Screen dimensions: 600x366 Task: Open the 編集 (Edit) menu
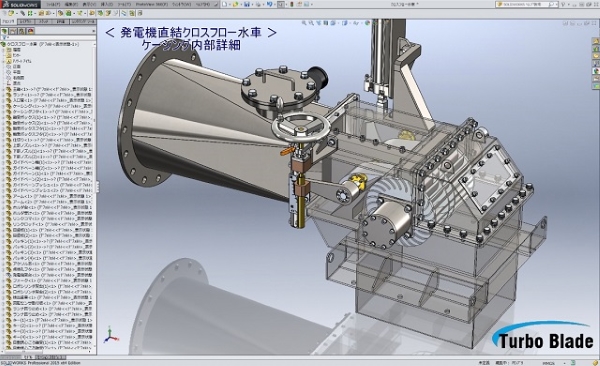tap(71, 4)
